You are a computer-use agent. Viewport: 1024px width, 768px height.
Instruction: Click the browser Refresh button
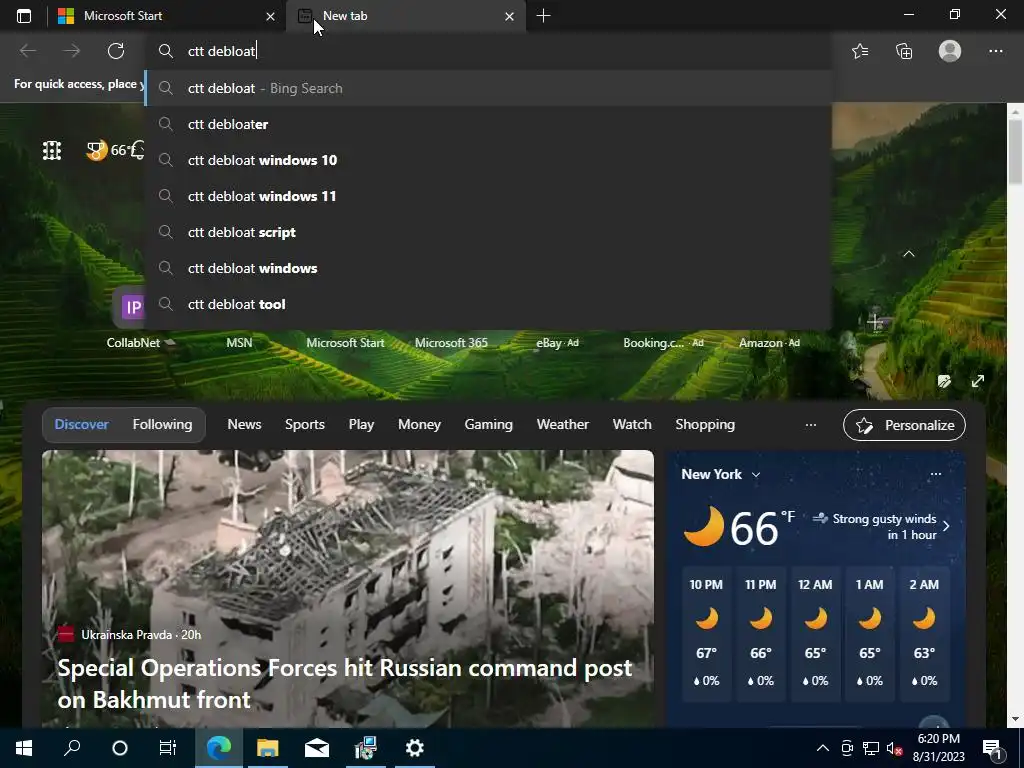pos(116,51)
